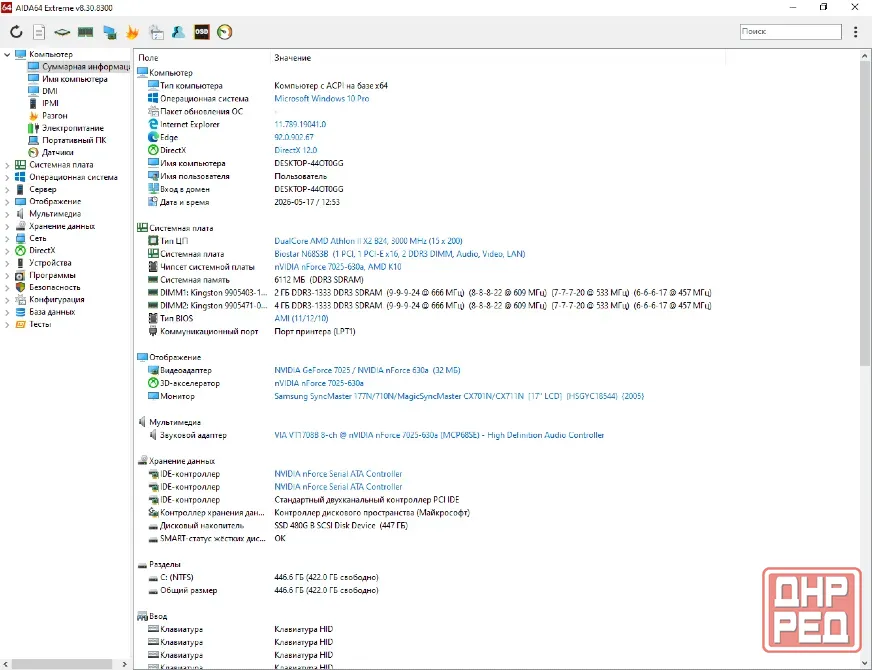872x670 pixels.
Task: Open the VIA VT1708B audio adapter link
Action: pyautogui.click(x=439, y=435)
